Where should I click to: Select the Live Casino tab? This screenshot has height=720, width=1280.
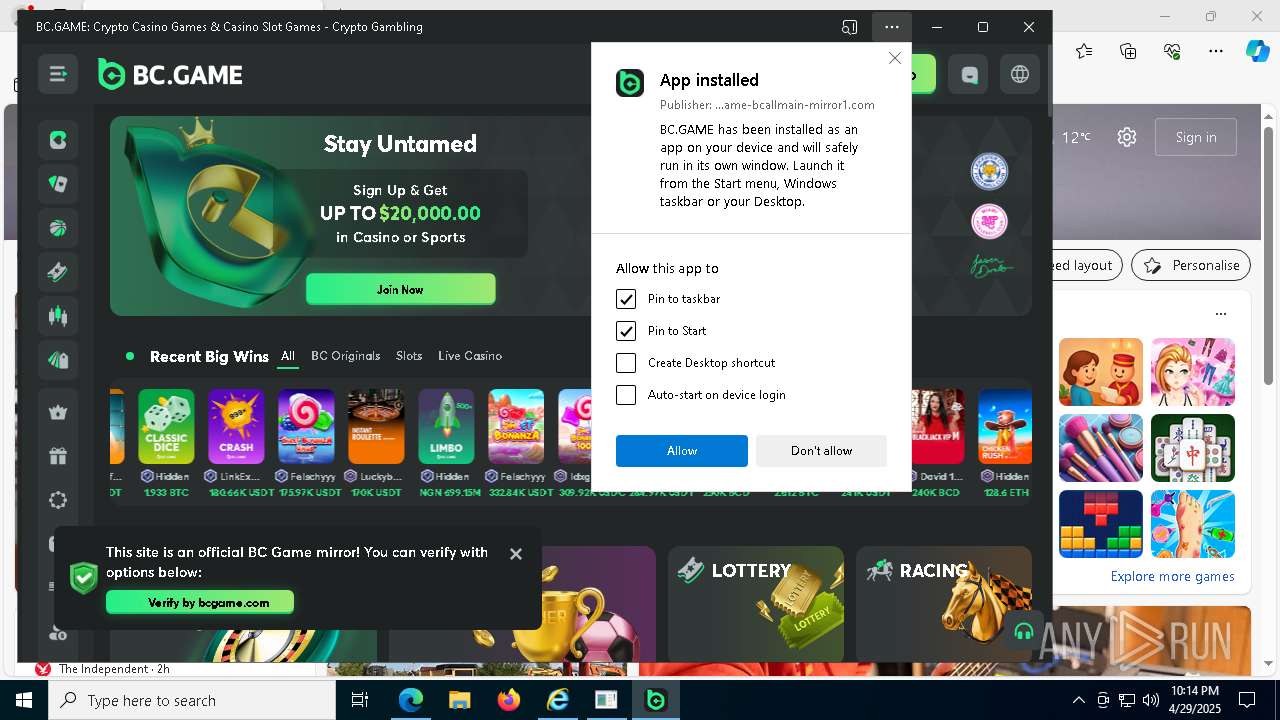coord(470,356)
